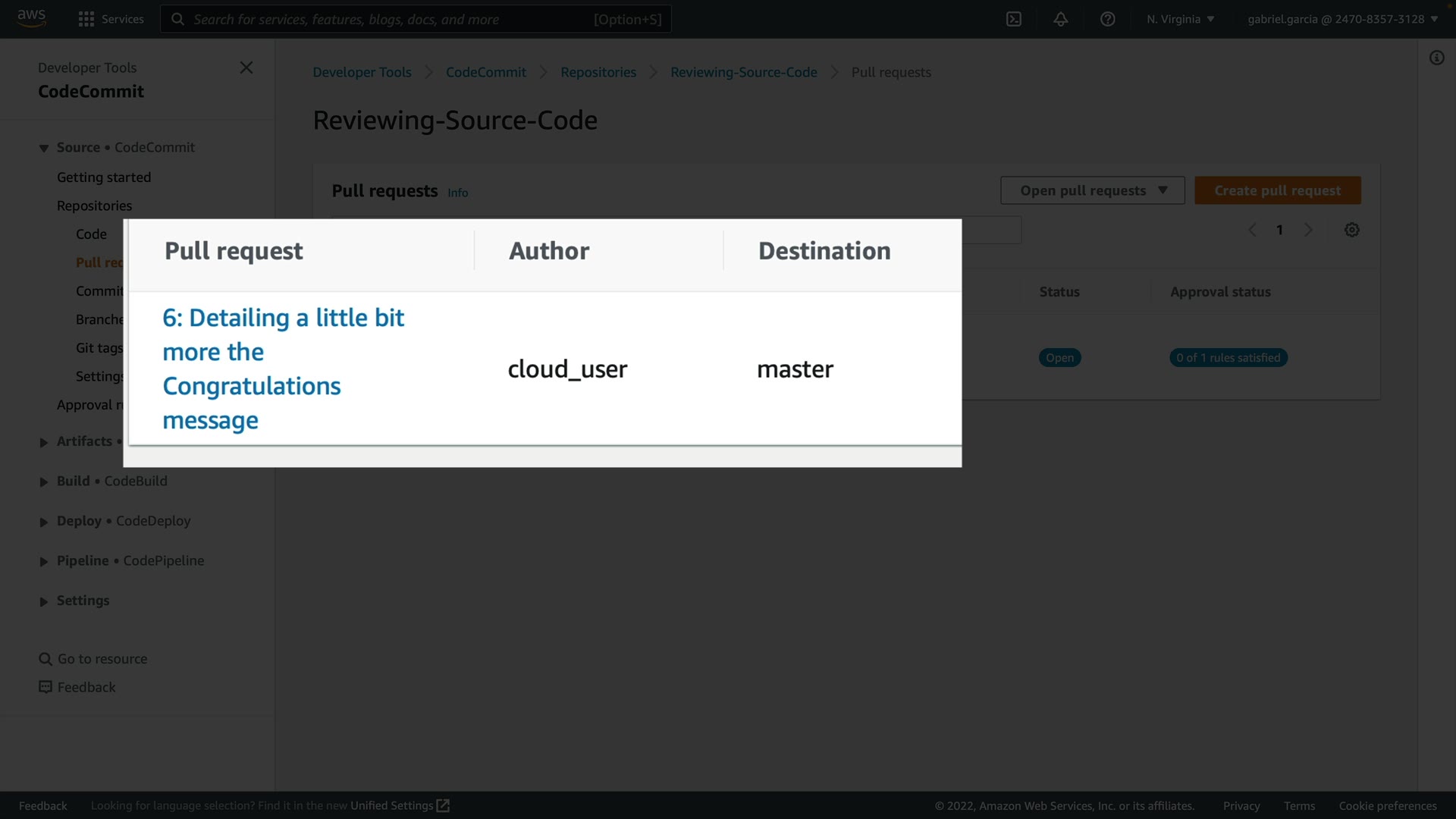1456x819 pixels.
Task: Open AWS CloudShell terminal icon
Action: click(x=1014, y=19)
